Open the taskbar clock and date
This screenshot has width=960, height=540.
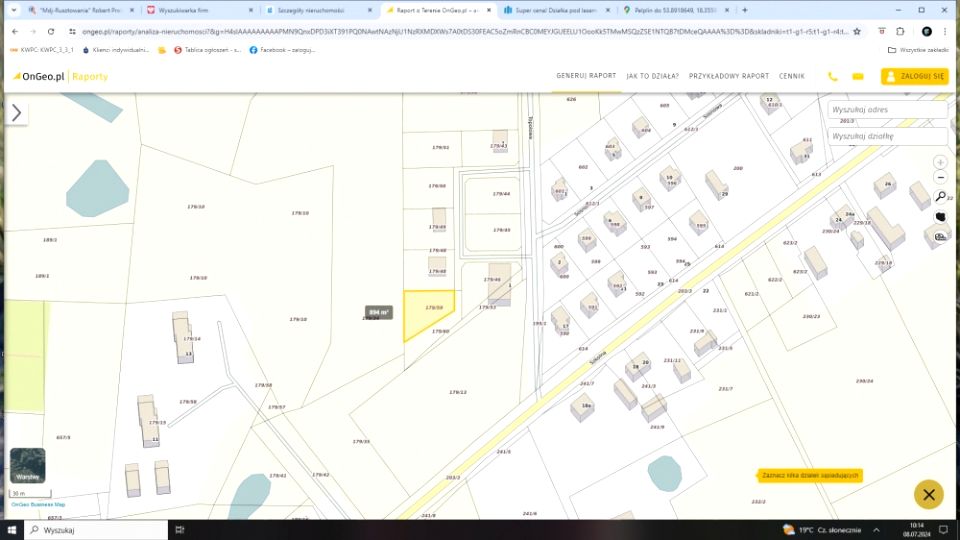pos(917,530)
